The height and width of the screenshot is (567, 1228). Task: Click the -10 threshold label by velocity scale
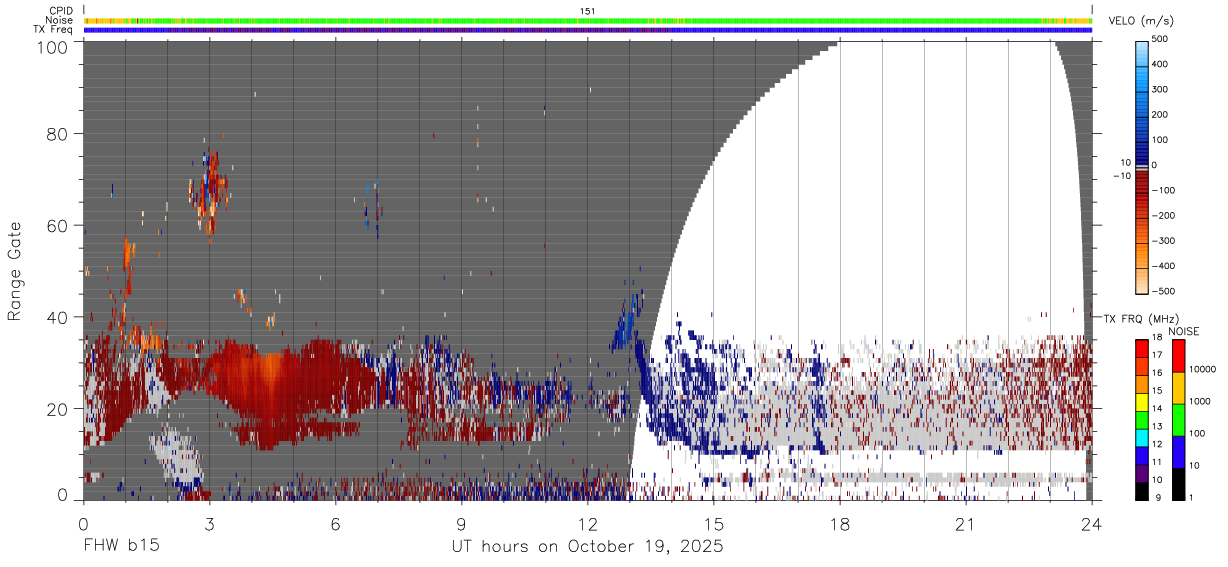pyautogui.click(x=1123, y=176)
